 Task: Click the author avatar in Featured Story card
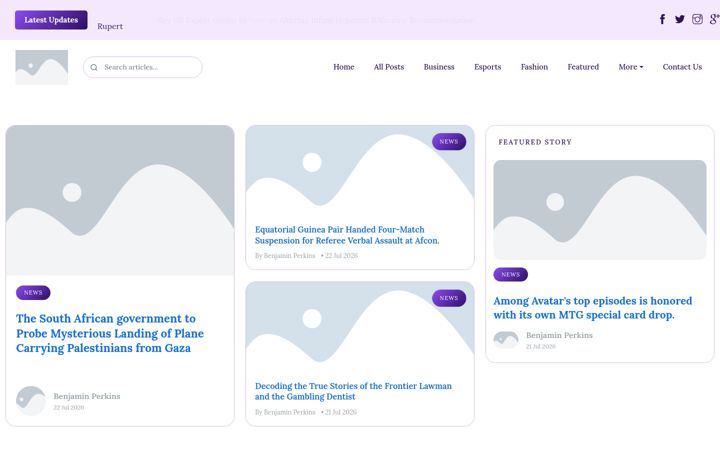pos(506,340)
